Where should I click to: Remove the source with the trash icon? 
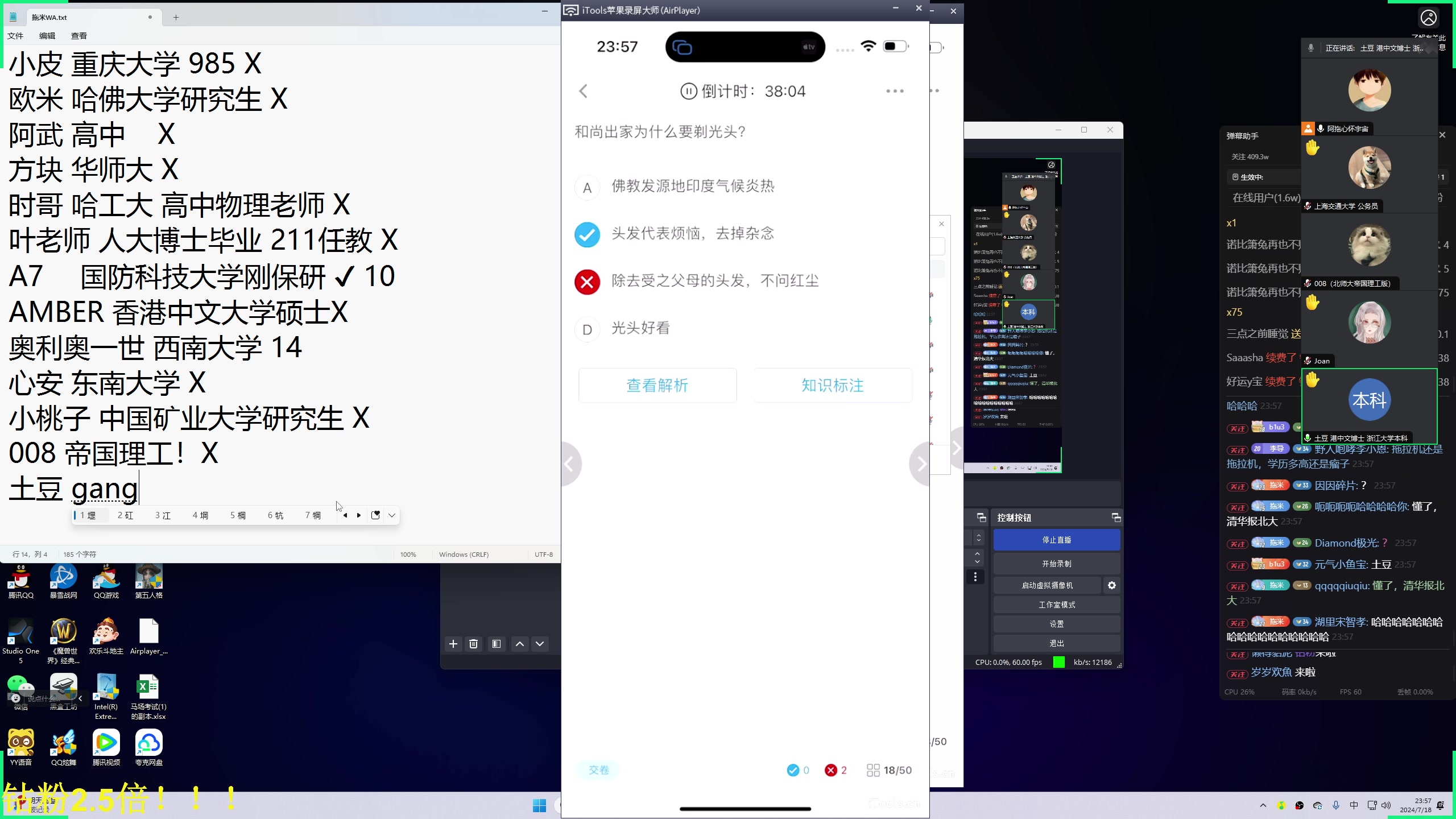tap(473, 644)
